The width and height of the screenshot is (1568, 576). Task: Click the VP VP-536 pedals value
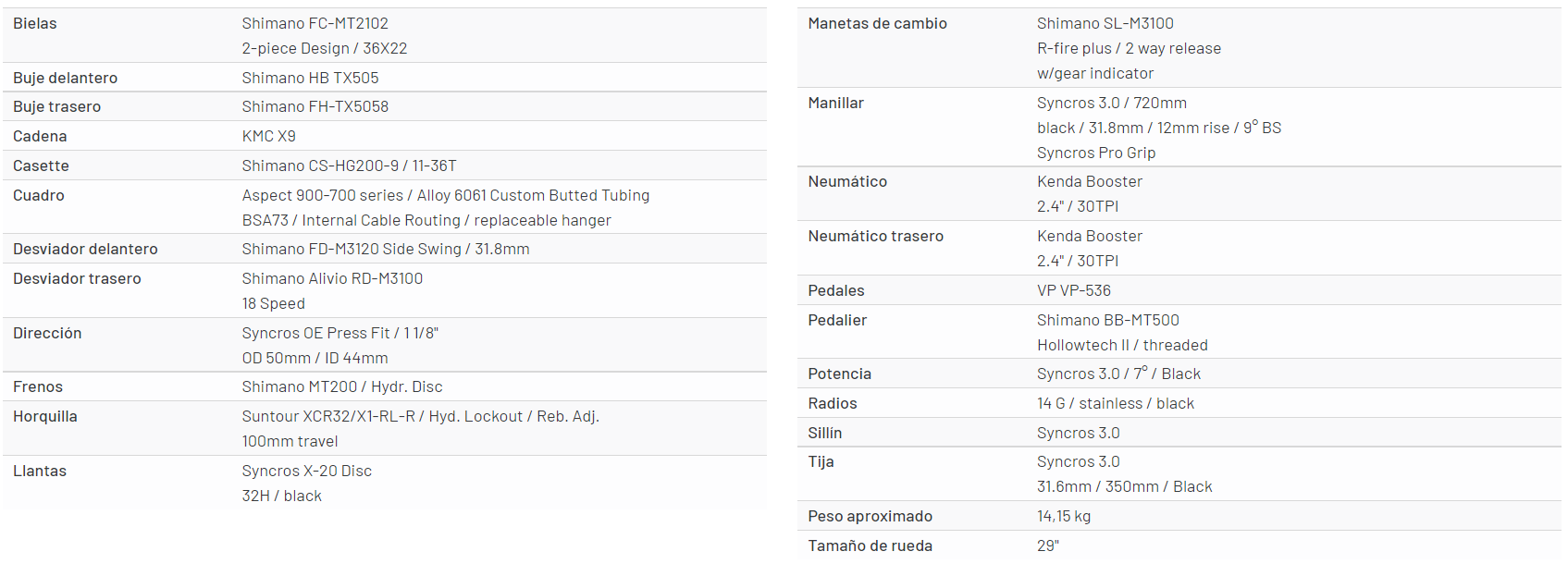1073,290
